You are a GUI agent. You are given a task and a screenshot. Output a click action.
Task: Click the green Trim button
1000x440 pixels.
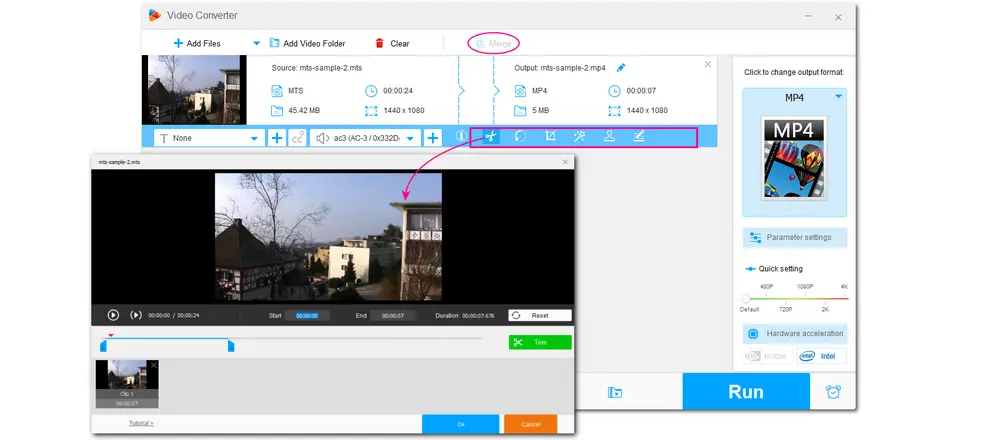[x=539, y=342]
